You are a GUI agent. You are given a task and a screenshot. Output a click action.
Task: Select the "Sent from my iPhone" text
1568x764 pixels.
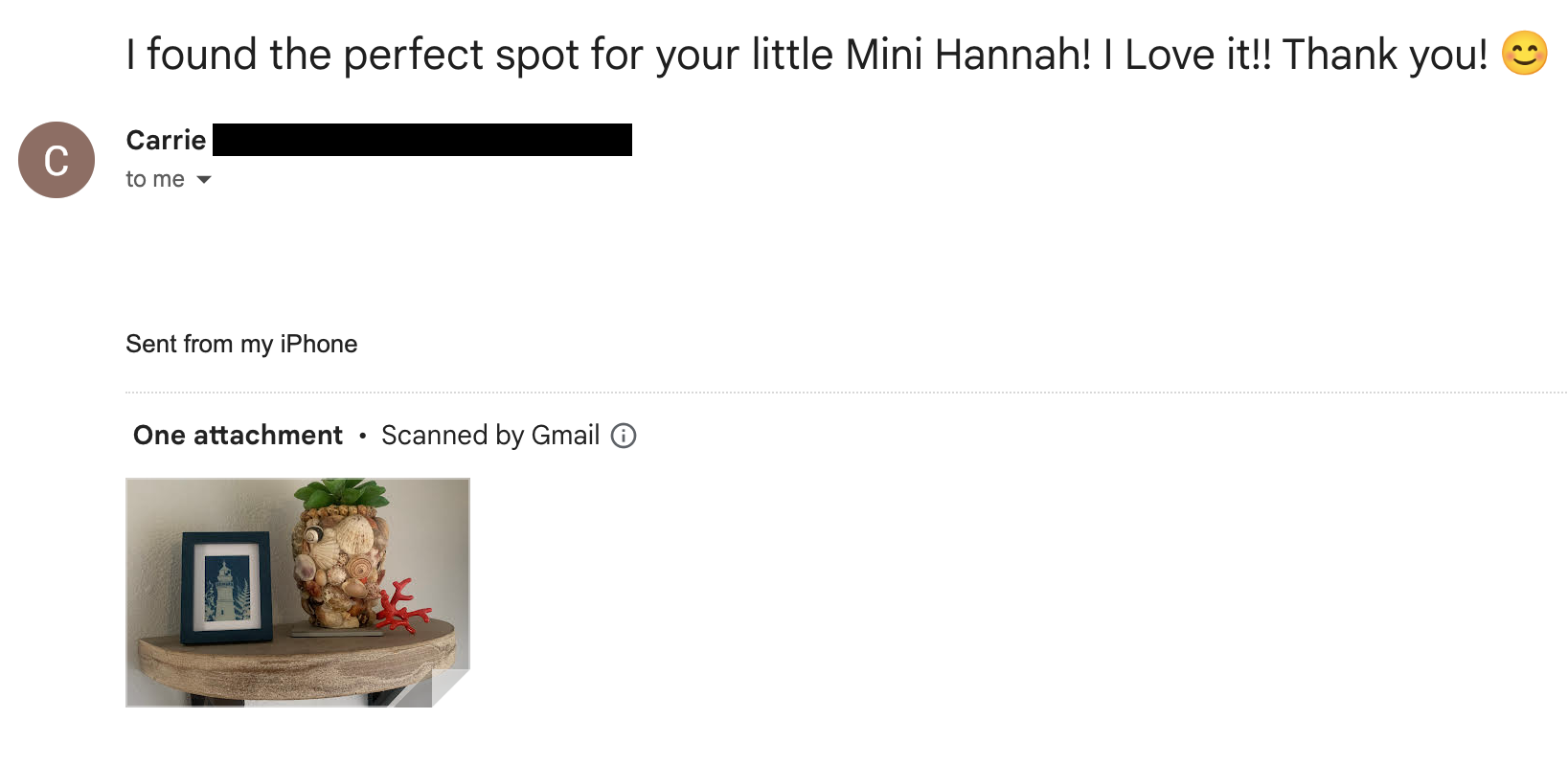[x=241, y=344]
